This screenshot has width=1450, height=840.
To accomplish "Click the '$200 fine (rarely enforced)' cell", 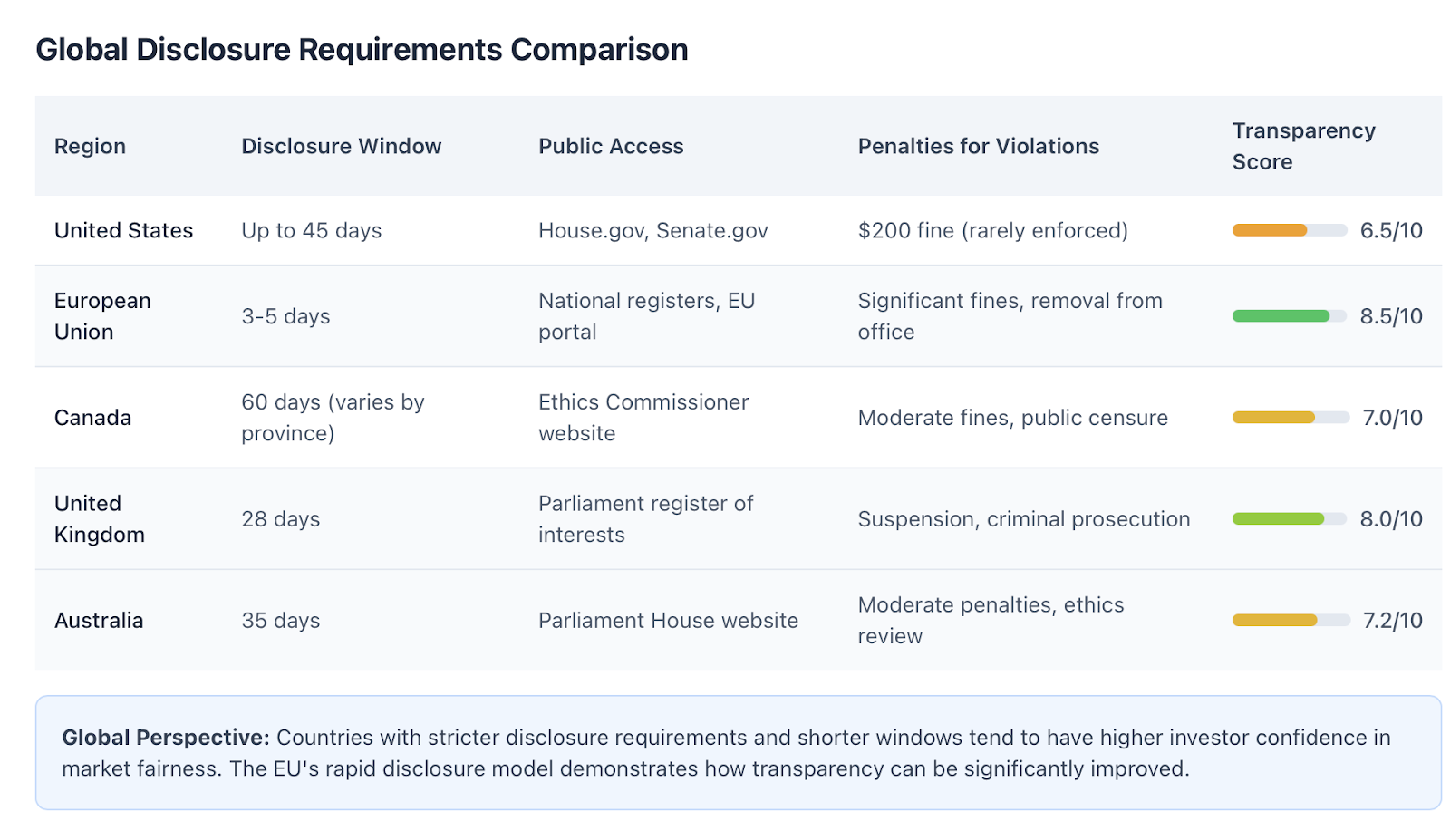I will coord(992,230).
